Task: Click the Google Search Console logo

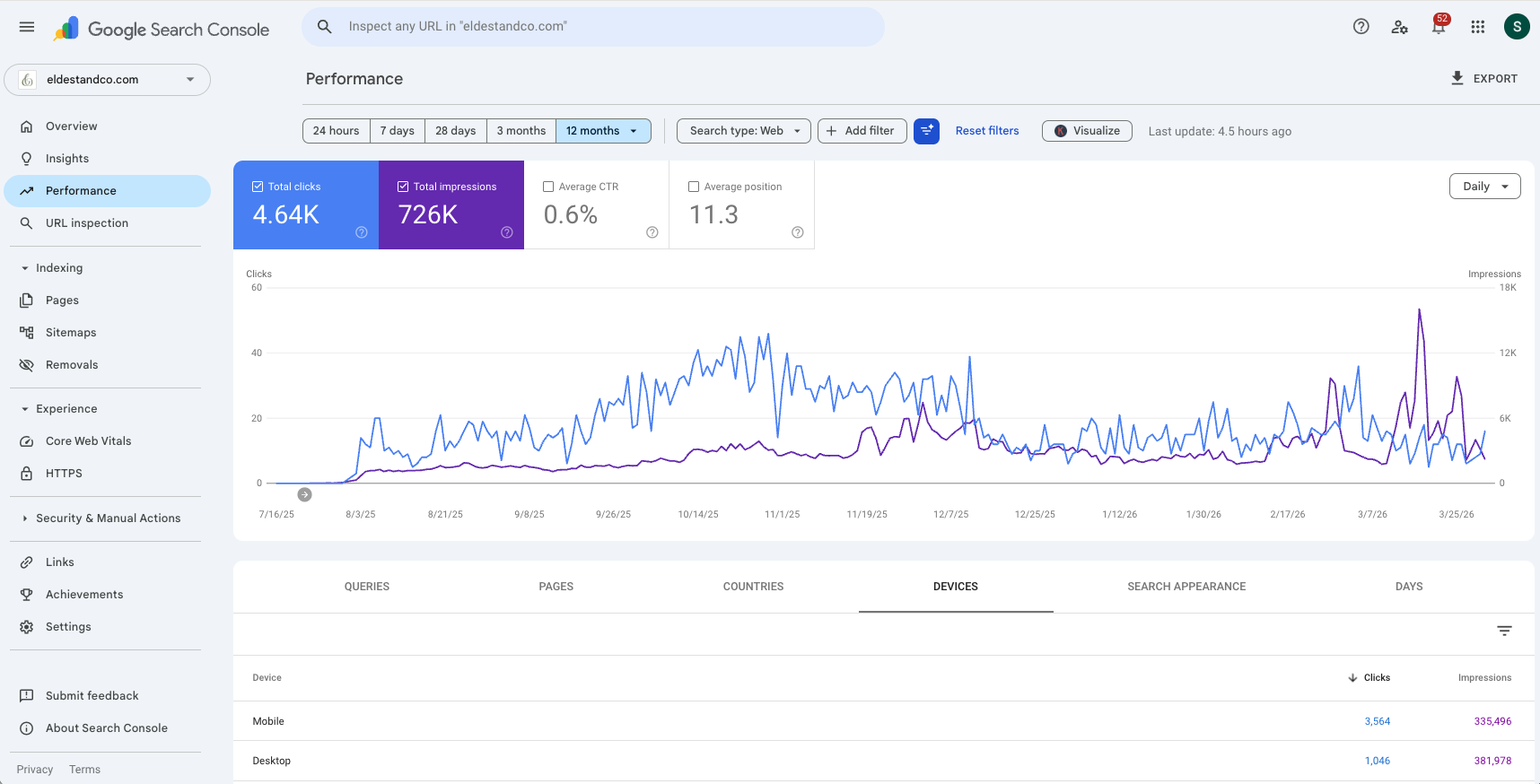Action: click(162, 29)
